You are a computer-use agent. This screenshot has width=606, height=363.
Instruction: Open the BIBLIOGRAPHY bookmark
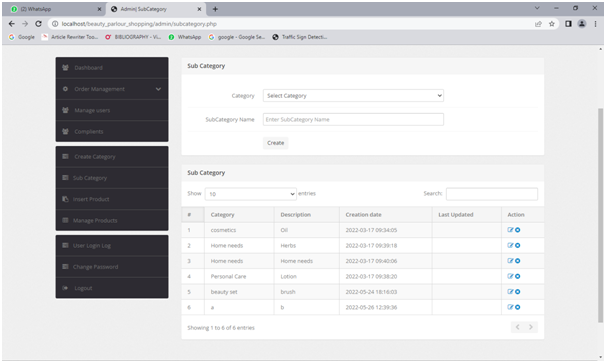coord(133,37)
